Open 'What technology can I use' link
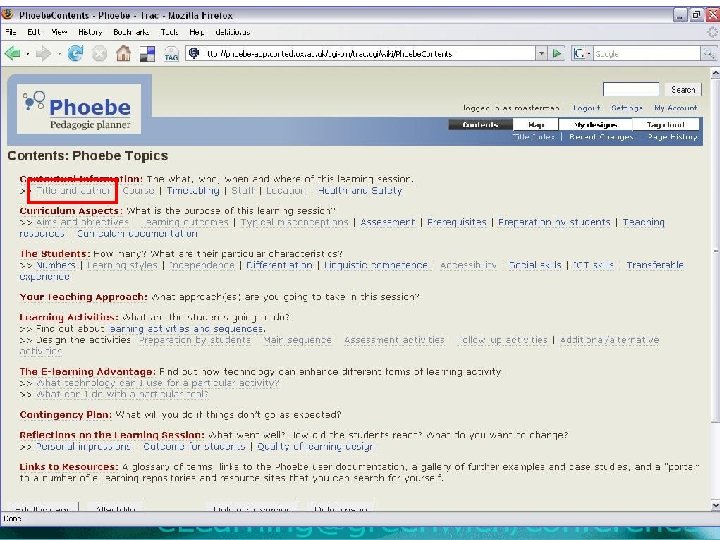 [x=158, y=383]
